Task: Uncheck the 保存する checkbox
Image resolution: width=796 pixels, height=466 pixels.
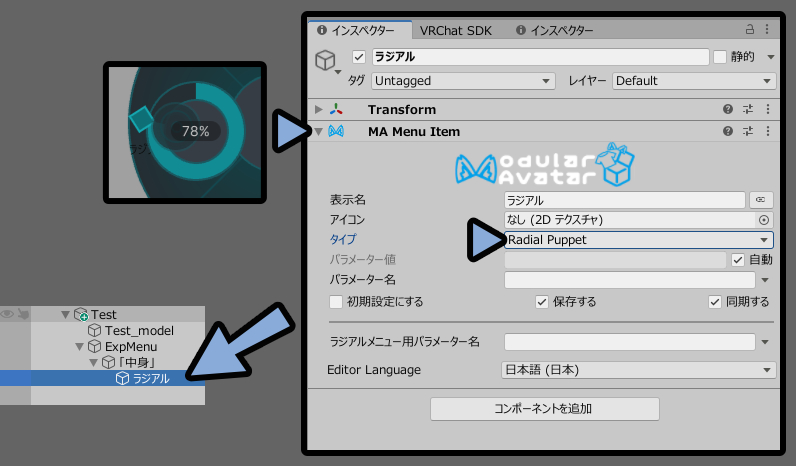Action: pyautogui.click(x=542, y=302)
